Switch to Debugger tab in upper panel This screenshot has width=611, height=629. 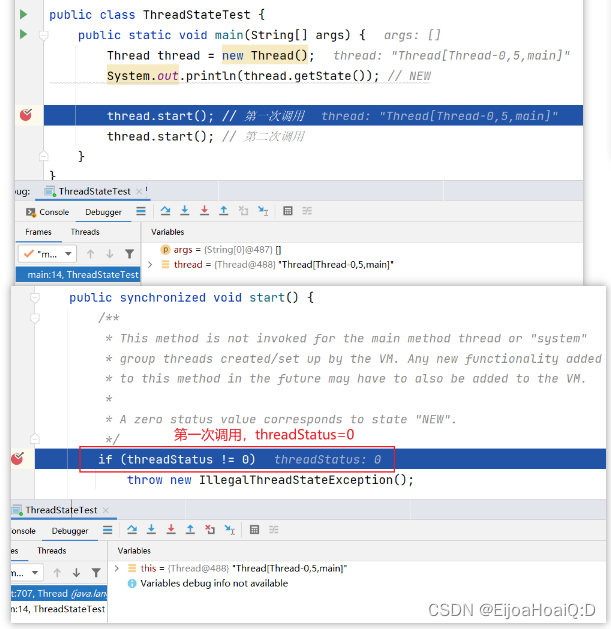[x=103, y=212]
